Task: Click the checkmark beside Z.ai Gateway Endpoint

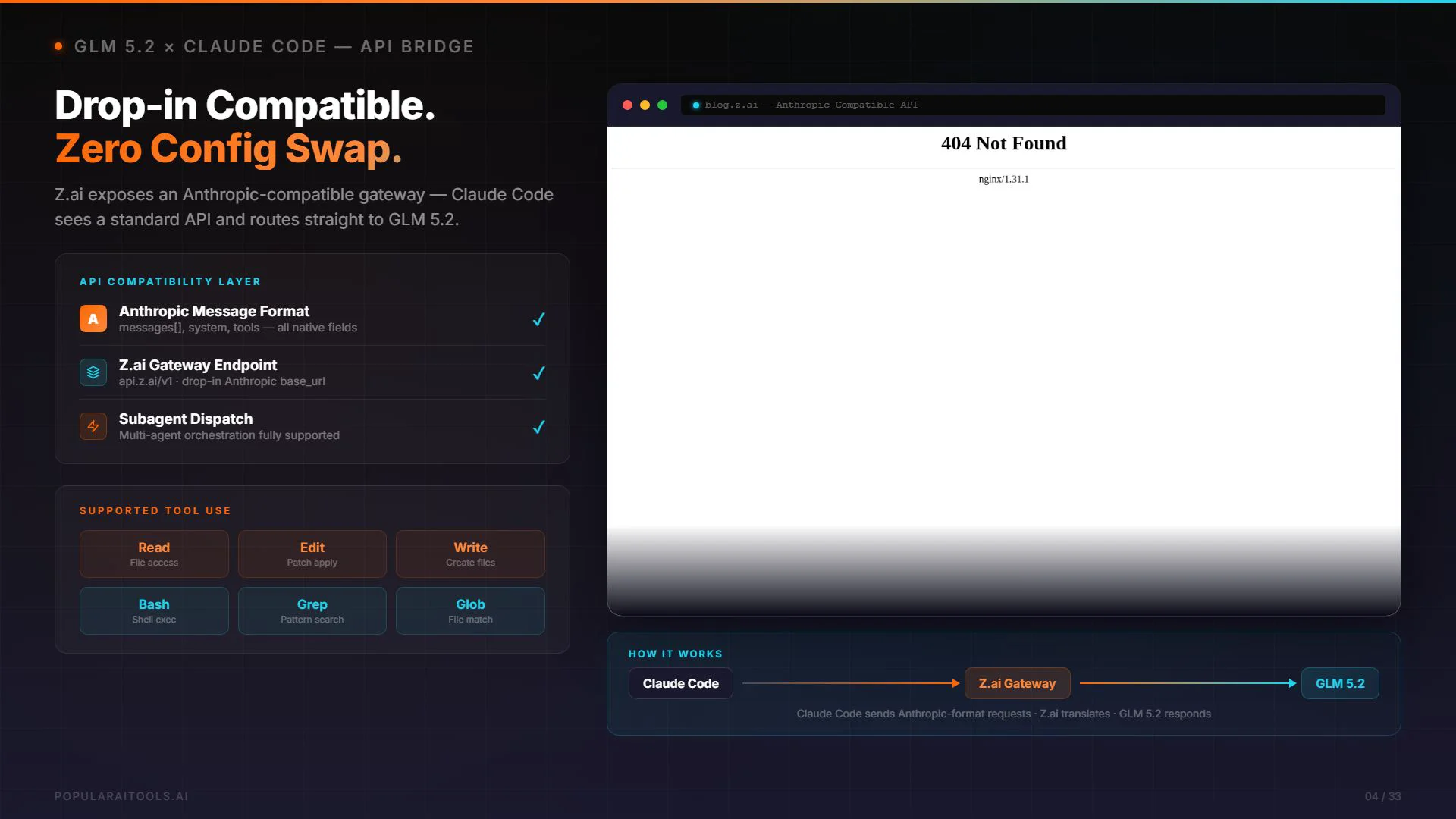Action: (x=538, y=373)
